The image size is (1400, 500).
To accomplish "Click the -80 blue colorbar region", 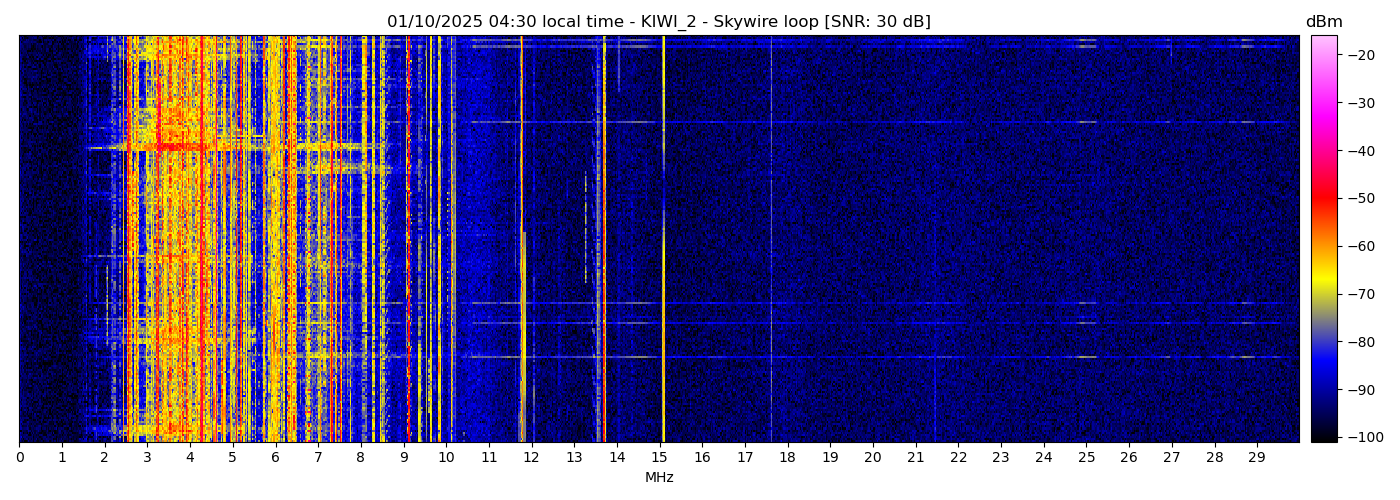I will pos(1324,341).
